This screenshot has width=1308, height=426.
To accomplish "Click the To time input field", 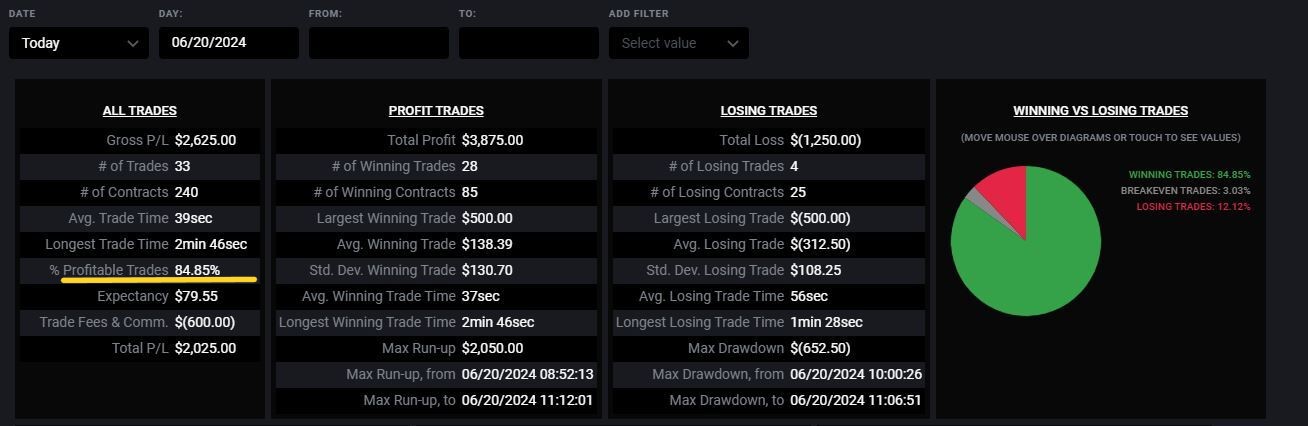I will 528,43.
